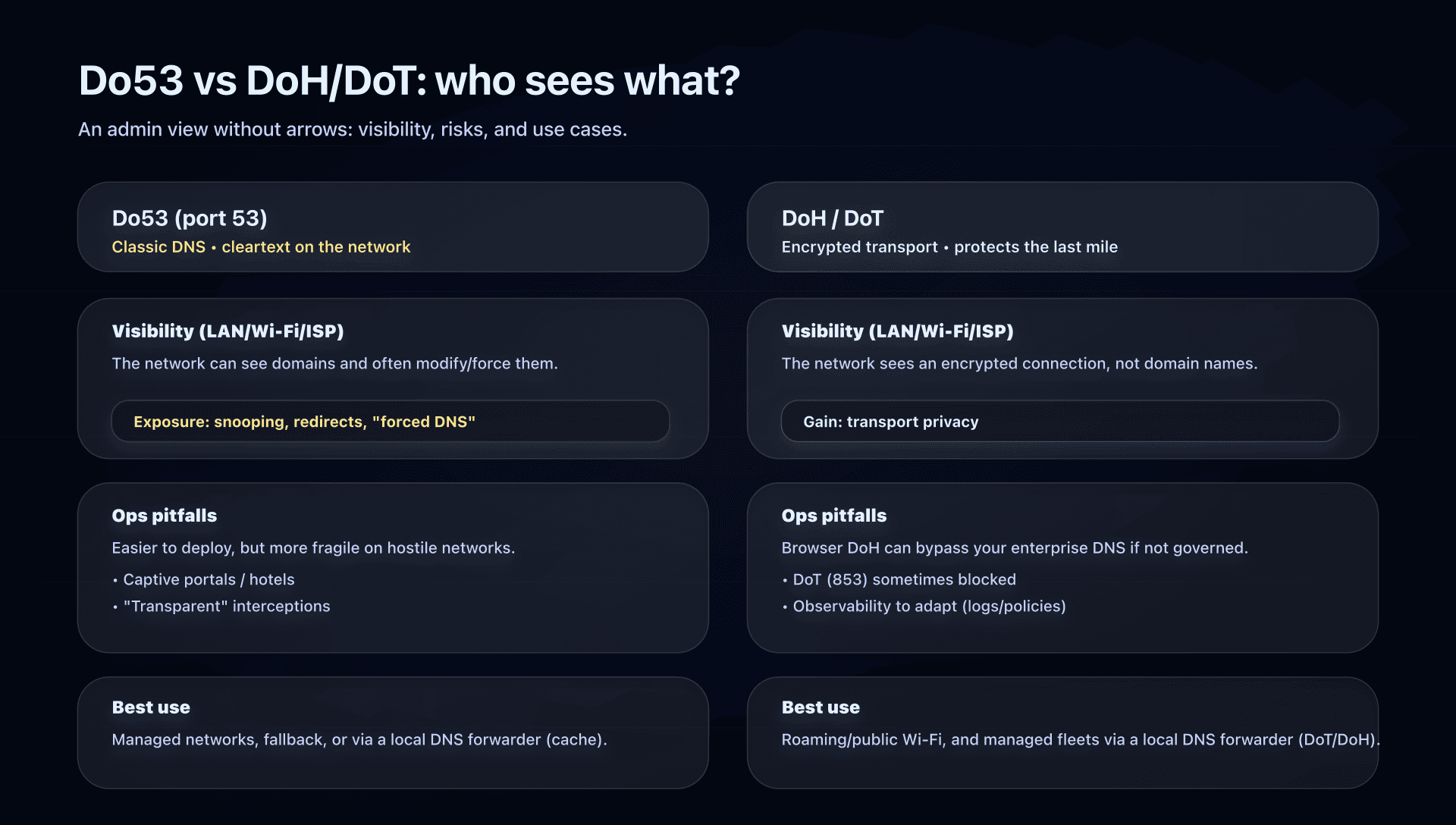Click the "Transparent interceptions" bullet
This screenshot has height=825, width=1456.
(x=226, y=607)
